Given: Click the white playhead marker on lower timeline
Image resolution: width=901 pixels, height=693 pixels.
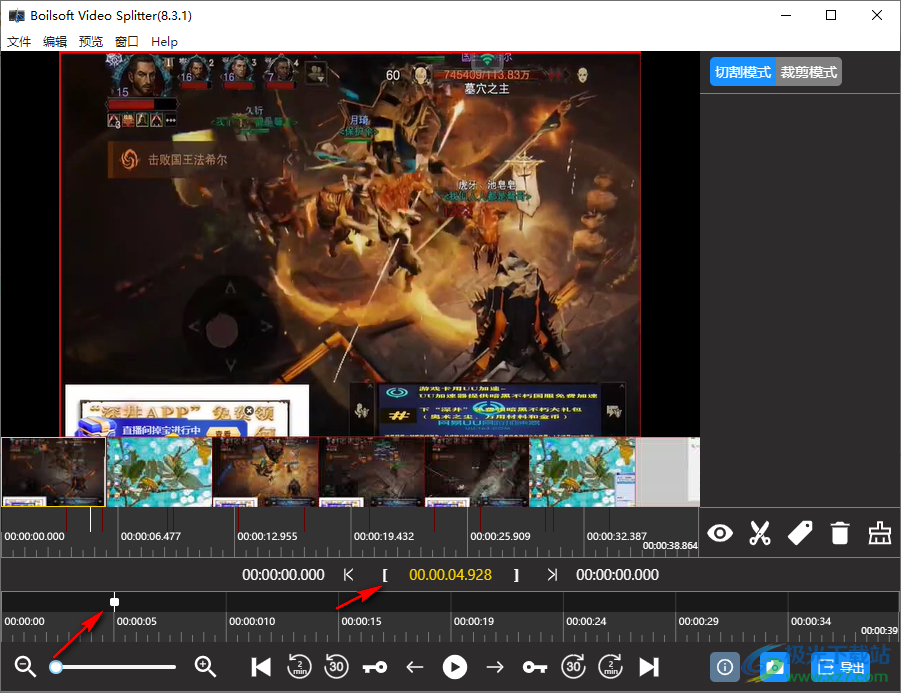Looking at the screenshot, I should [114, 602].
